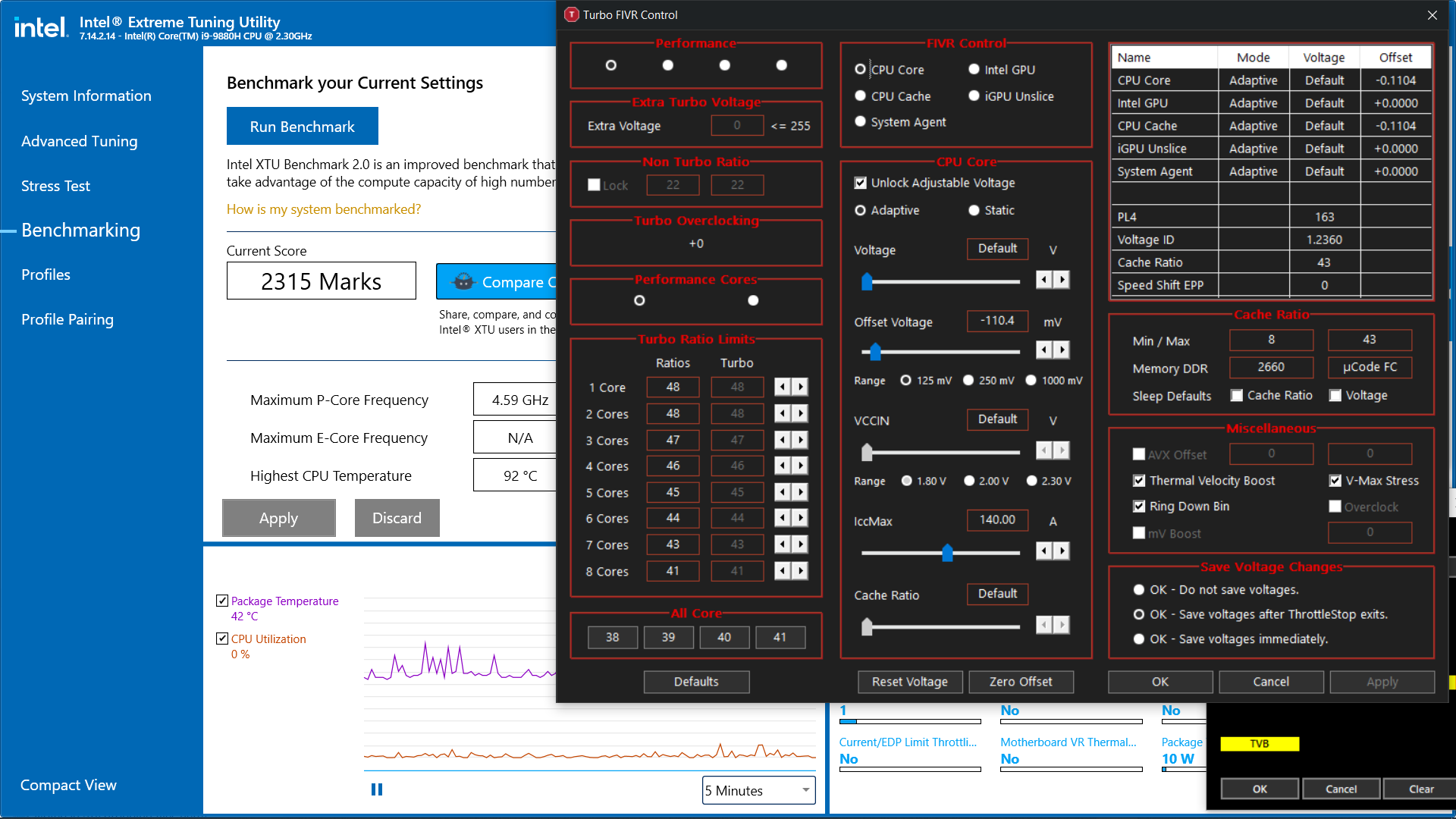The height and width of the screenshot is (819, 1456).
Task: Select OK - Save voltages immediately
Action: point(1138,639)
